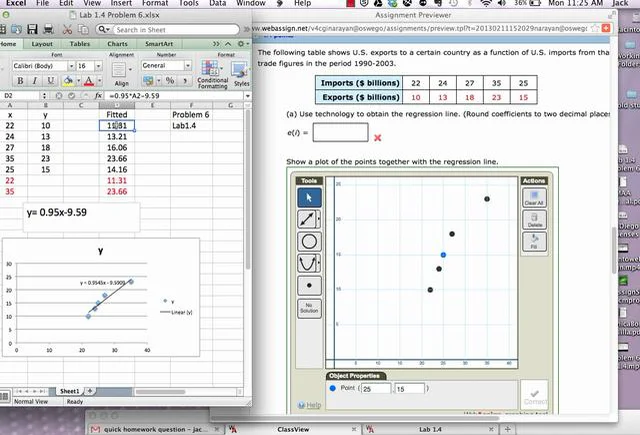640x435 pixels.
Task: Open cell Styles gallery
Action: (x=241, y=74)
